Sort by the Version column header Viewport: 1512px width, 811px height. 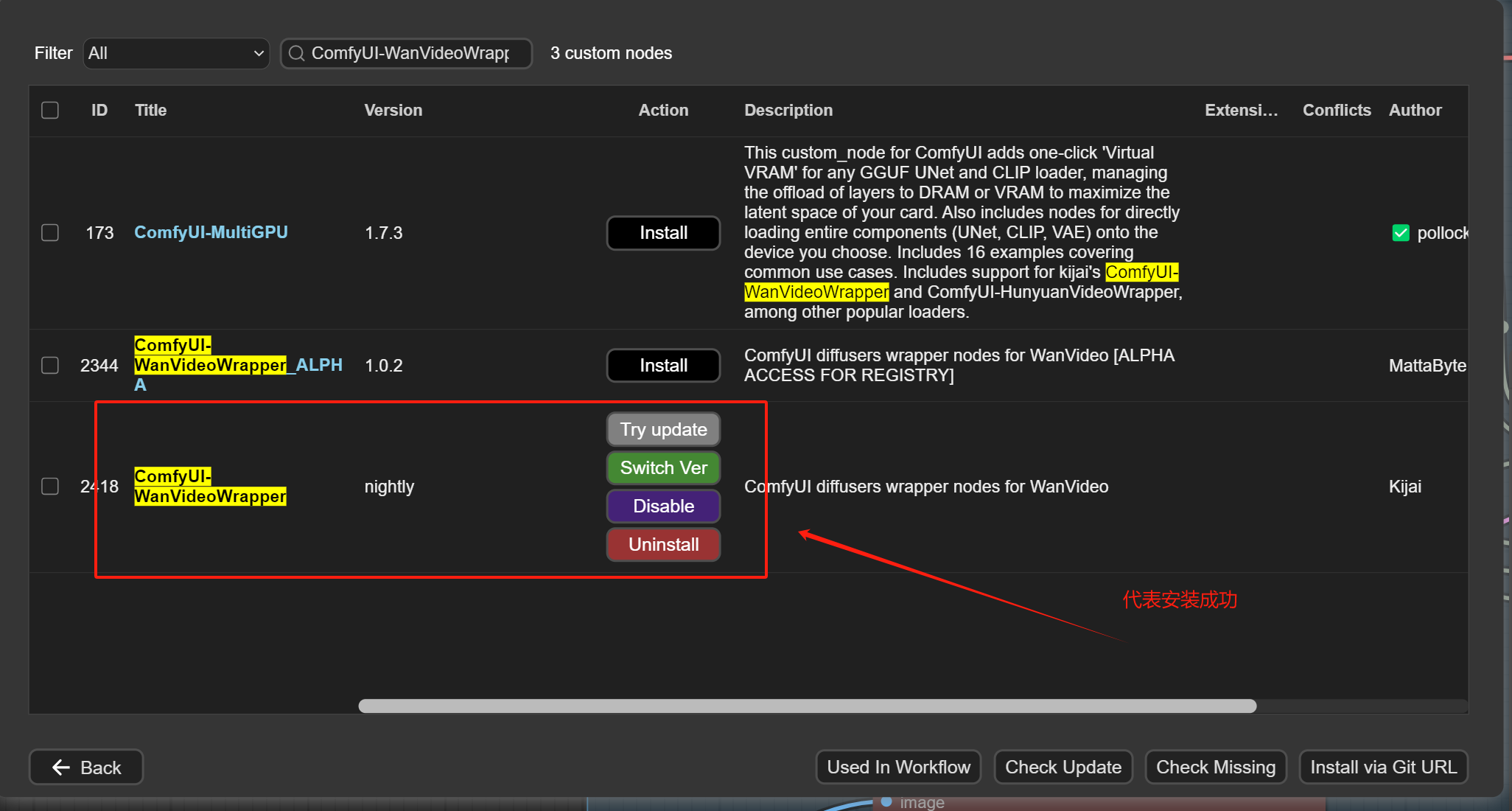(393, 111)
